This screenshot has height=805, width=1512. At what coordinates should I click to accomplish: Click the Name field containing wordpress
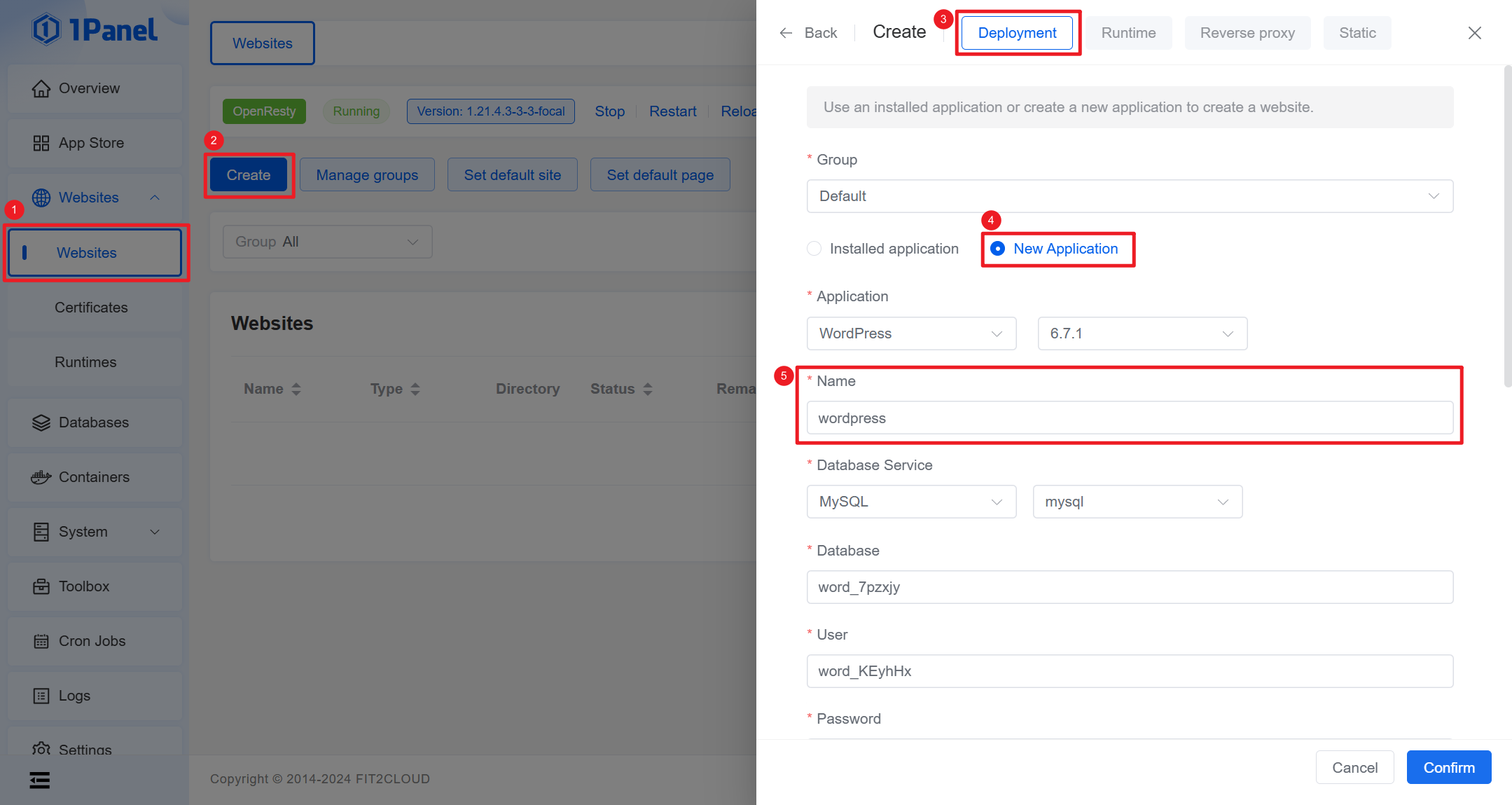1129,418
